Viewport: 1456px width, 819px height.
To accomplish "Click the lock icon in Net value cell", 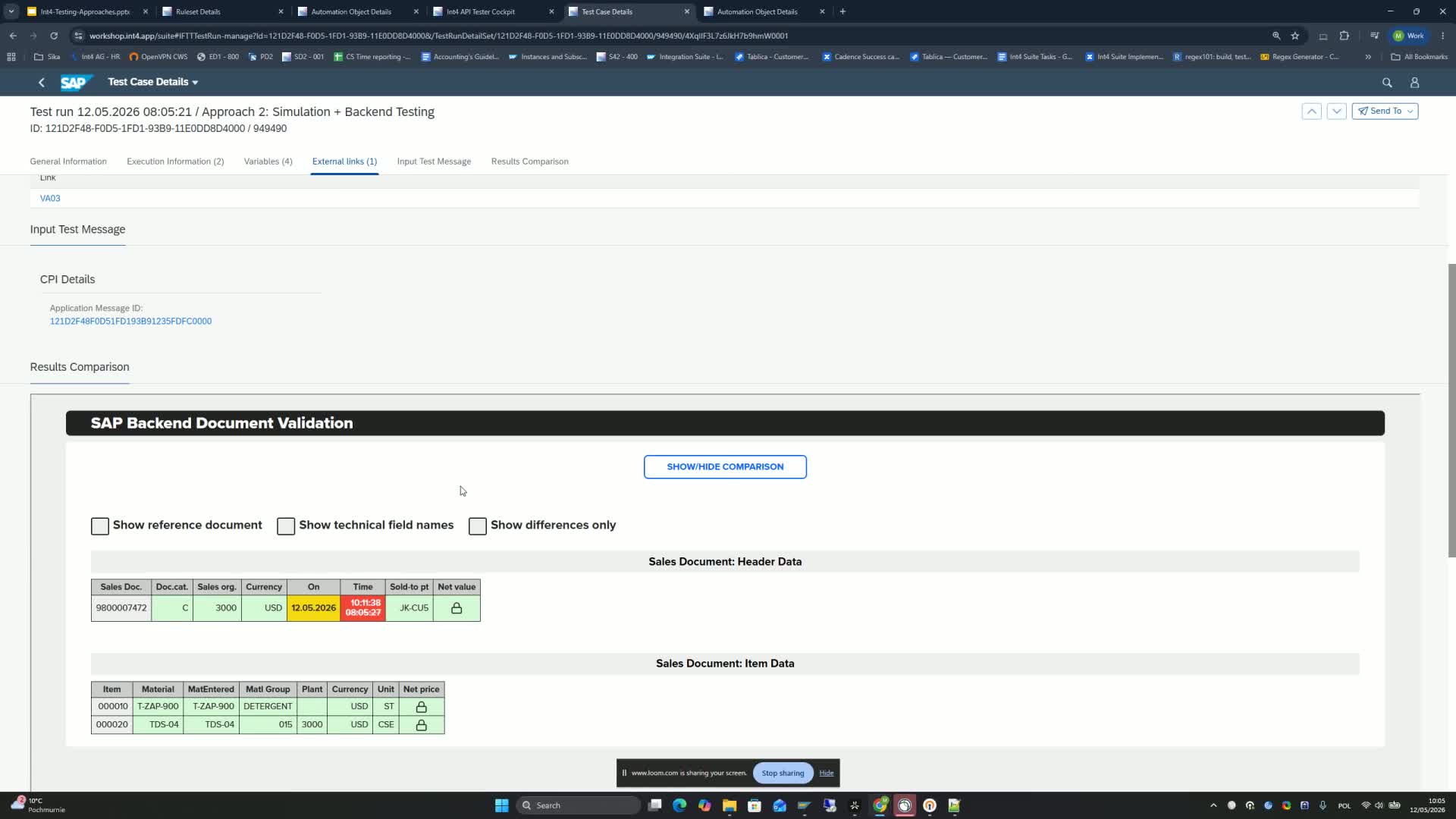I will pos(457,608).
